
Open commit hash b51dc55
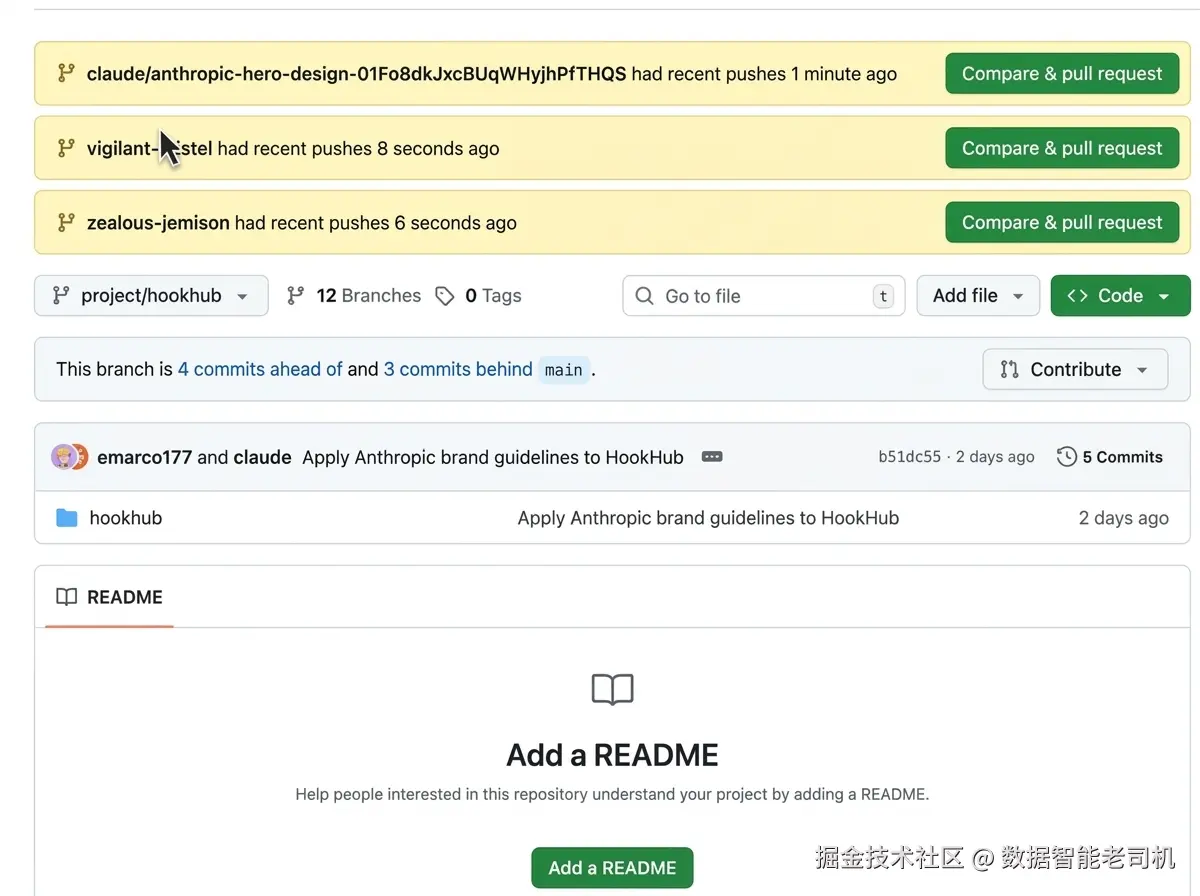909,457
